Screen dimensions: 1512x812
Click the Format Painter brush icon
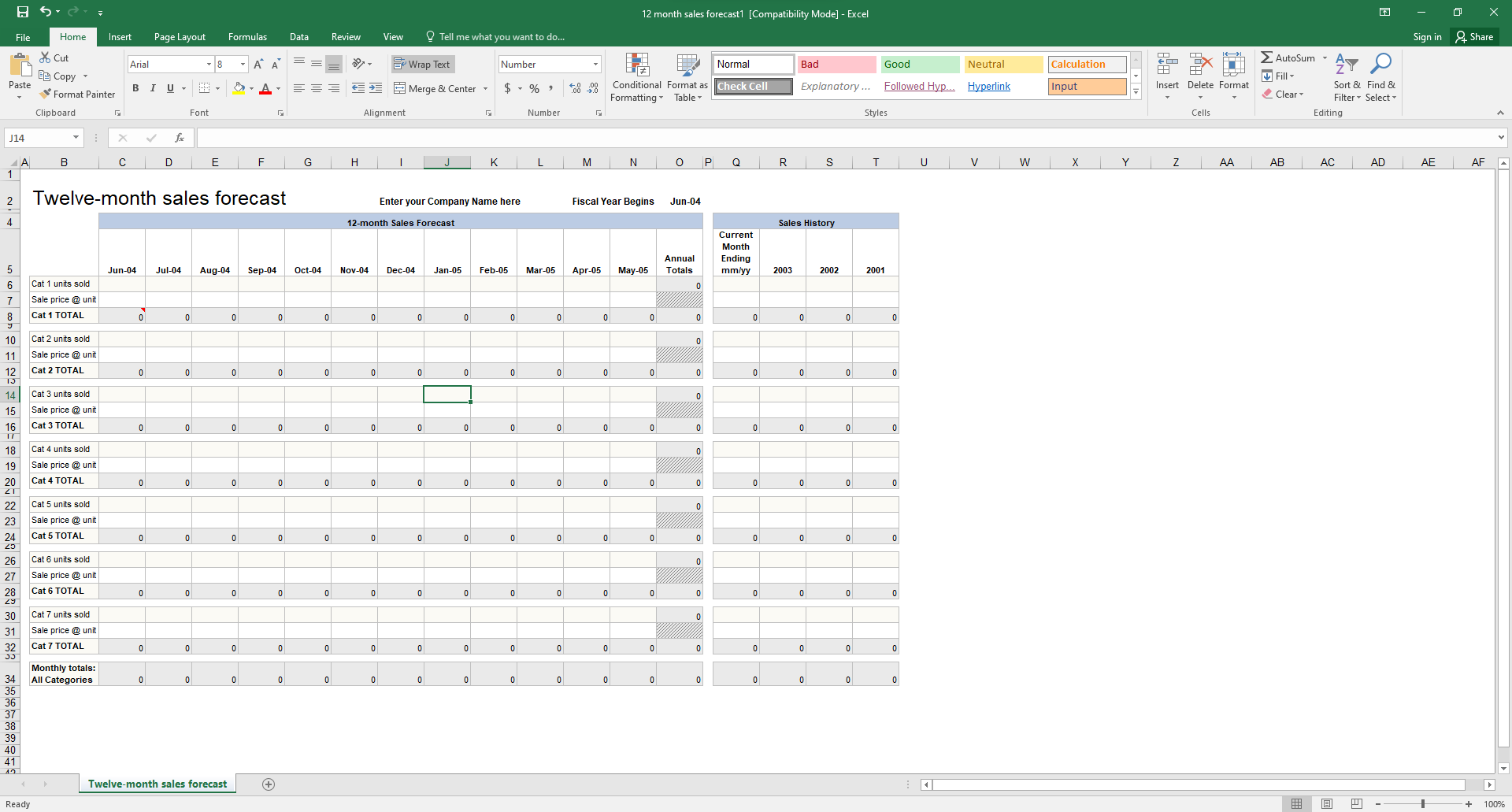[46, 94]
